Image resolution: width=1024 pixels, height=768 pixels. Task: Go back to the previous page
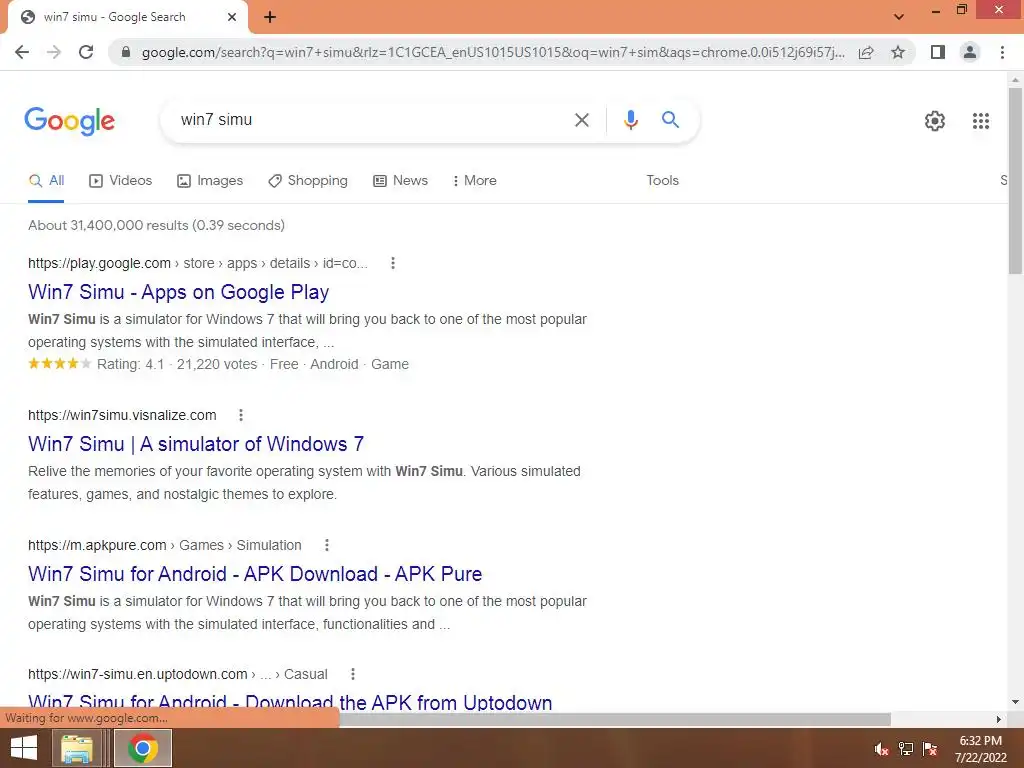(22, 52)
